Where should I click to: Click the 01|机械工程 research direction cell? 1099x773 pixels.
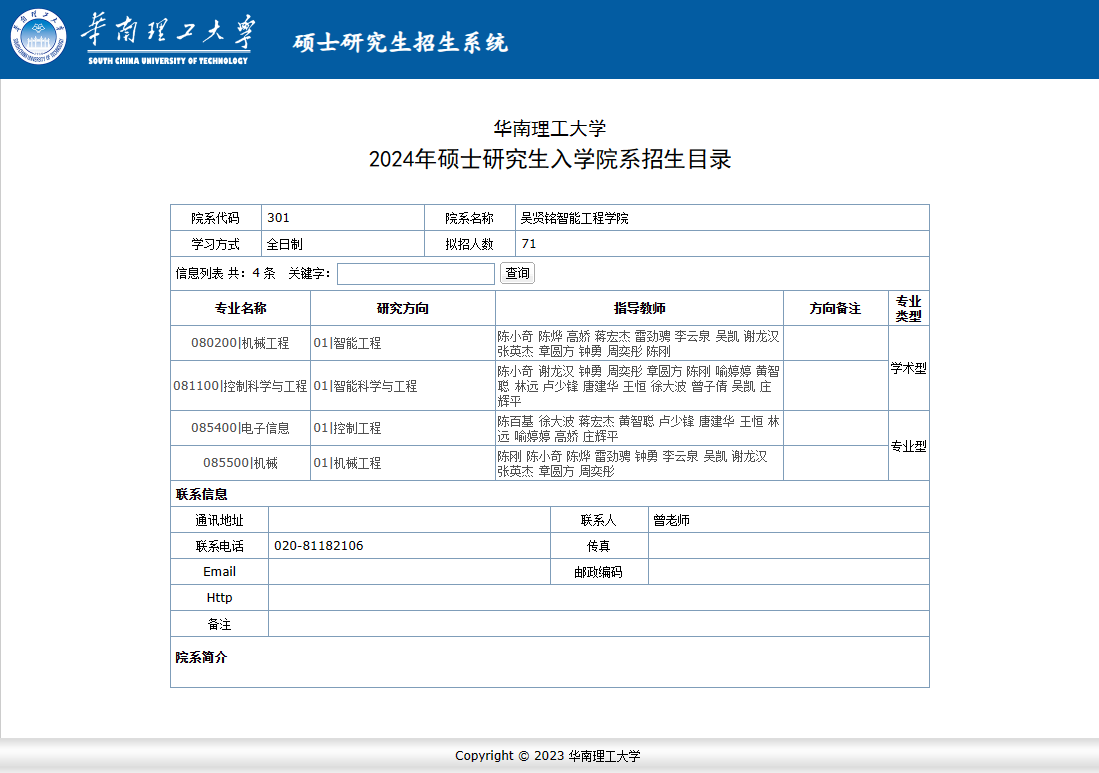pyautogui.click(x=402, y=463)
